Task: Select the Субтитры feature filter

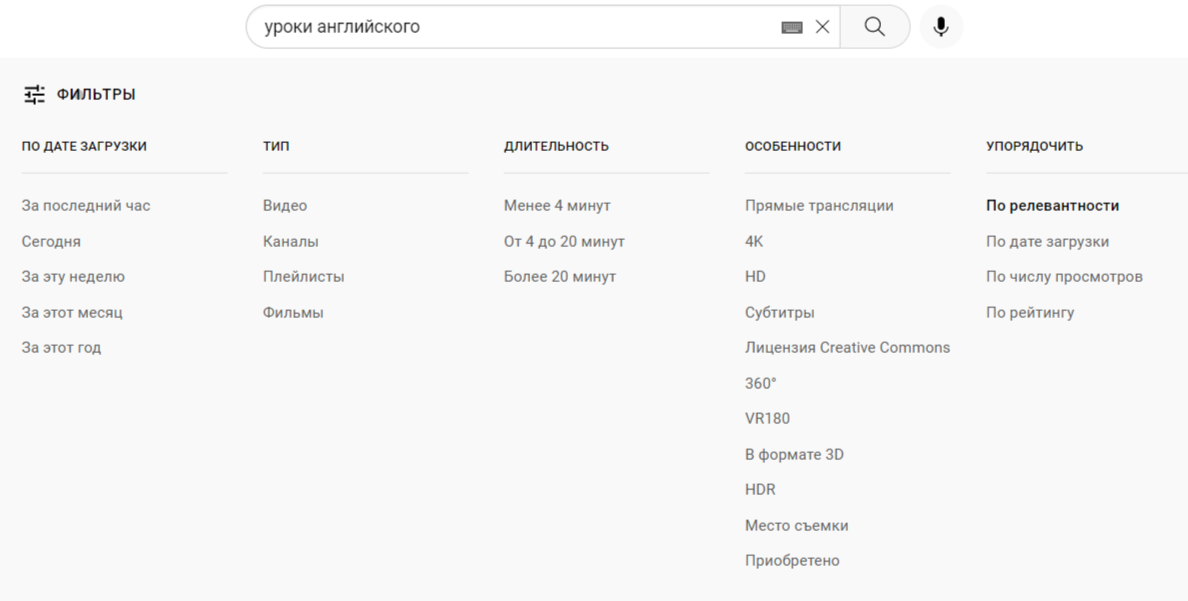Action: coord(780,312)
